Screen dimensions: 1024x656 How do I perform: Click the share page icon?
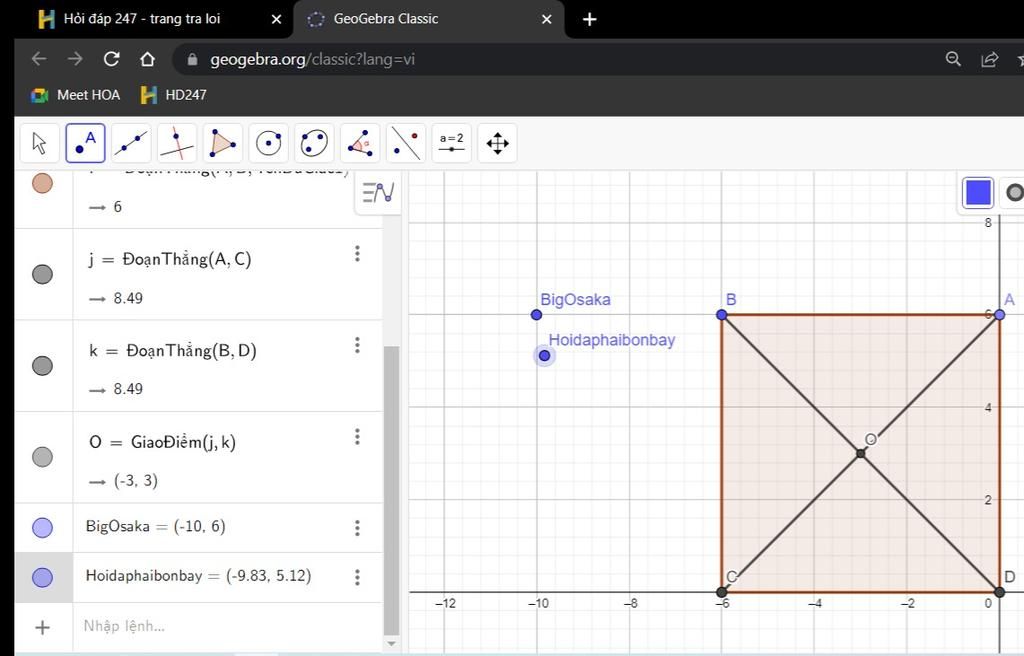(x=989, y=59)
